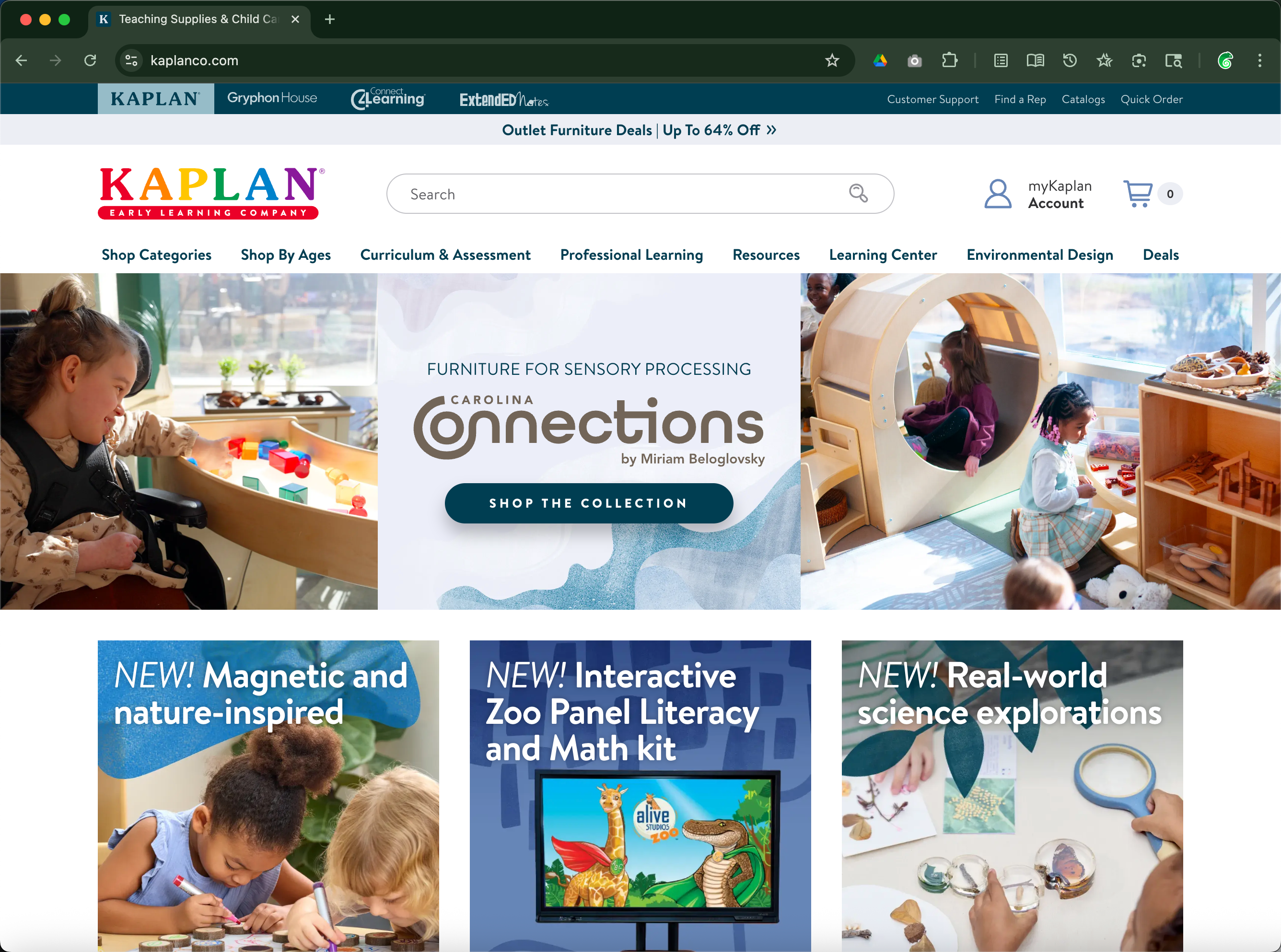Open the Deals menu
This screenshot has width=1281, height=952.
click(x=1160, y=255)
